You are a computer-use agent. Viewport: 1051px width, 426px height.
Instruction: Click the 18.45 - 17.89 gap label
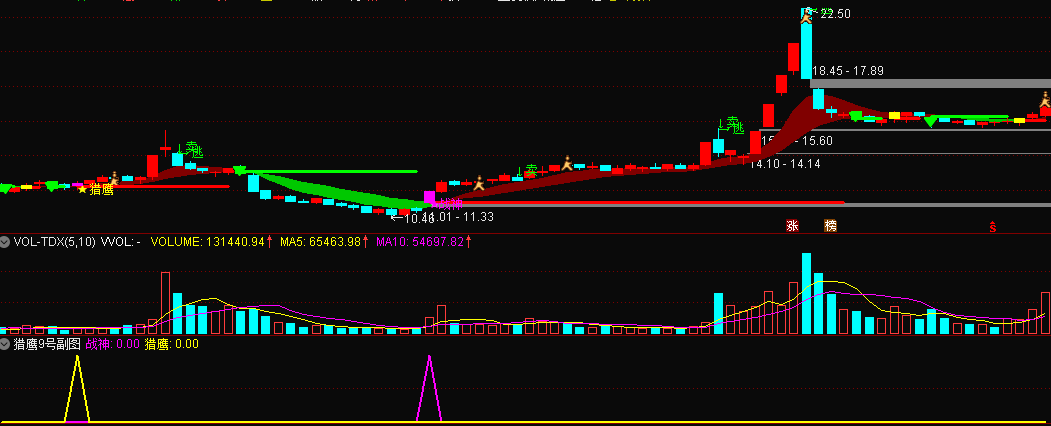point(846,70)
